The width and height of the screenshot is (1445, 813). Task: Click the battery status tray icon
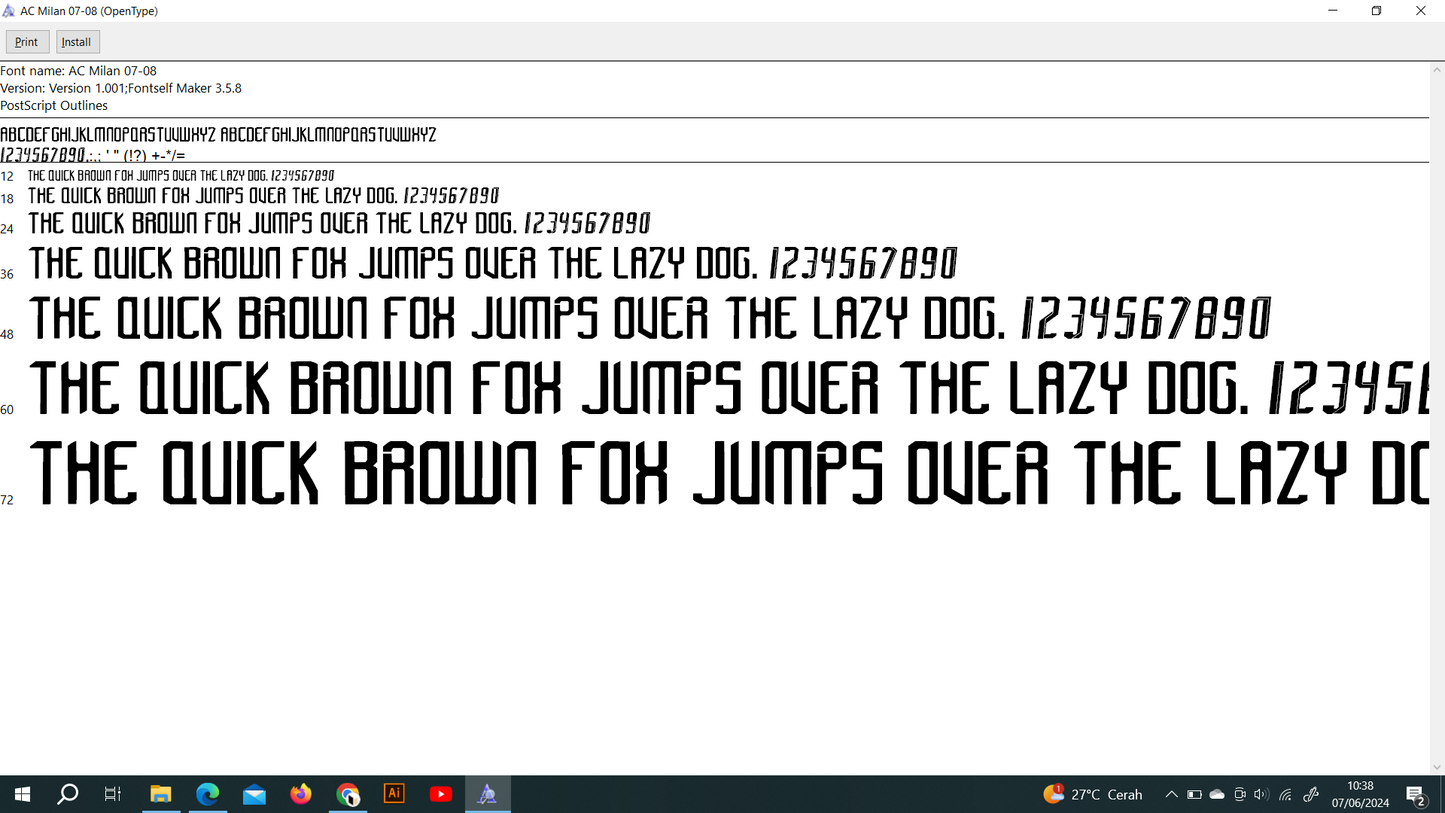click(1194, 795)
